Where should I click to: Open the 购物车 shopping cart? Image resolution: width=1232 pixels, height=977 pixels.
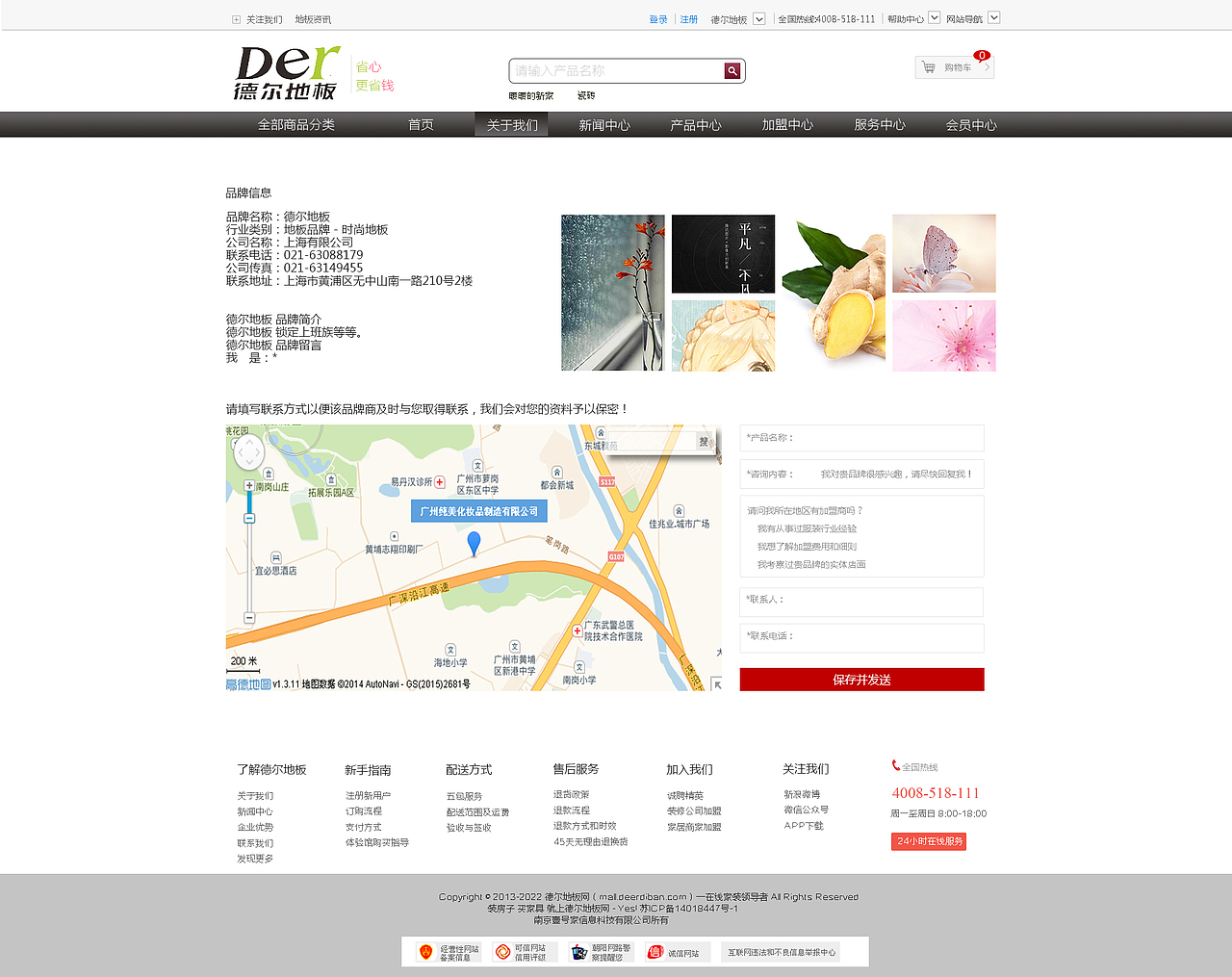(954, 67)
